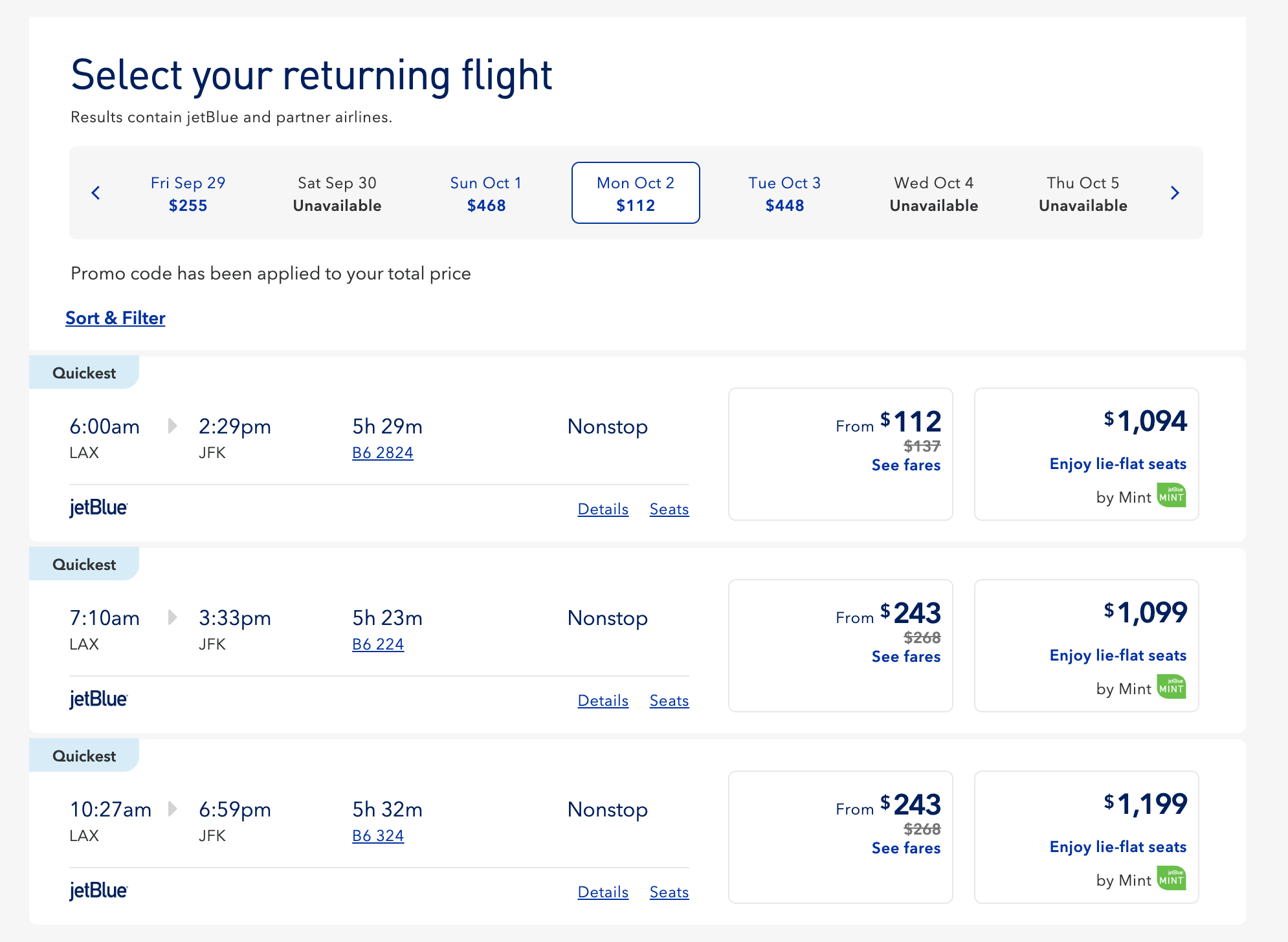
Task: See fares for 7:10am $243 flight
Action: pos(905,657)
